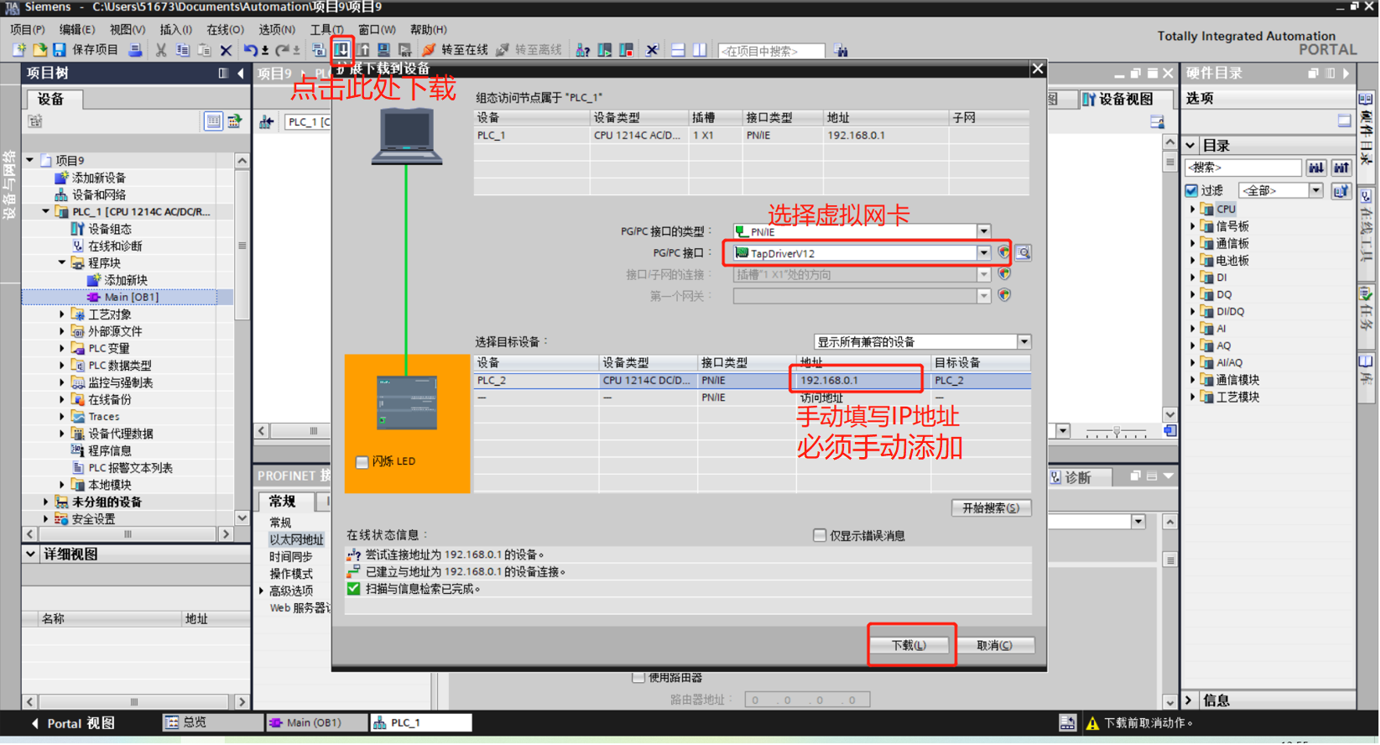Click the 开始搜索(S) button
This screenshot has width=1380, height=745.
click(x=991, y=508)
